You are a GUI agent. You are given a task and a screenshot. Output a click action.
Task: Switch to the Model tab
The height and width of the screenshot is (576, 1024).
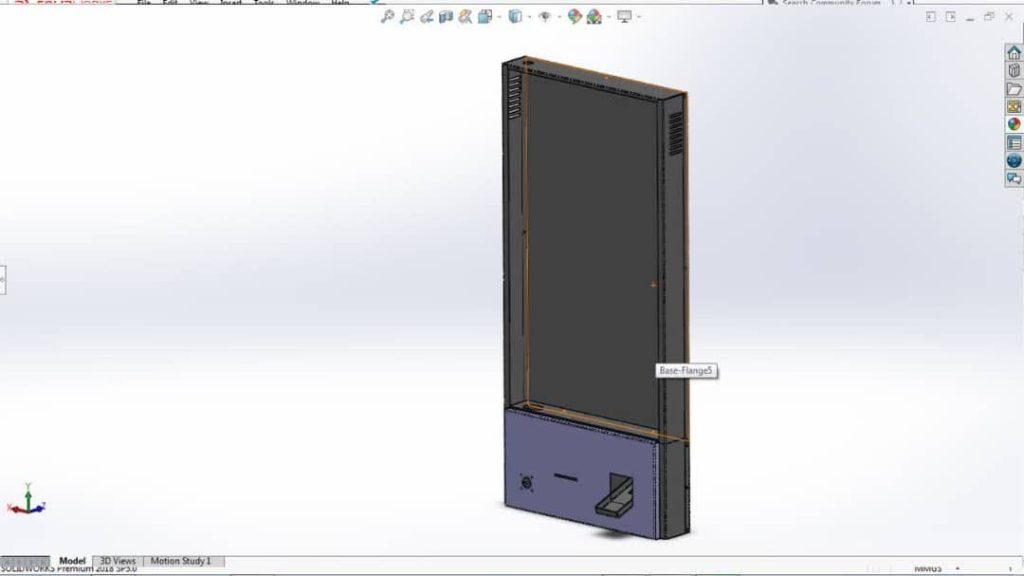coord(72,561)
